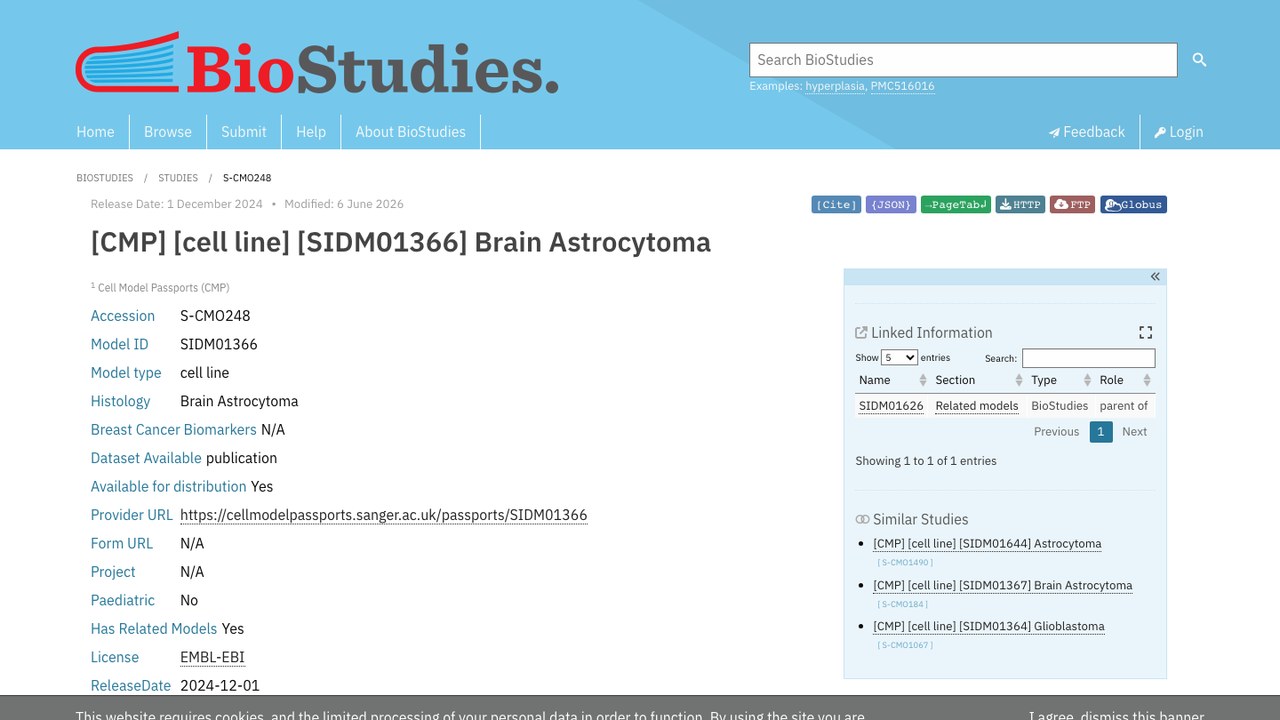Sort linked table by Section column
This screenshot has width=1280, height=720.
click(978, 380)
